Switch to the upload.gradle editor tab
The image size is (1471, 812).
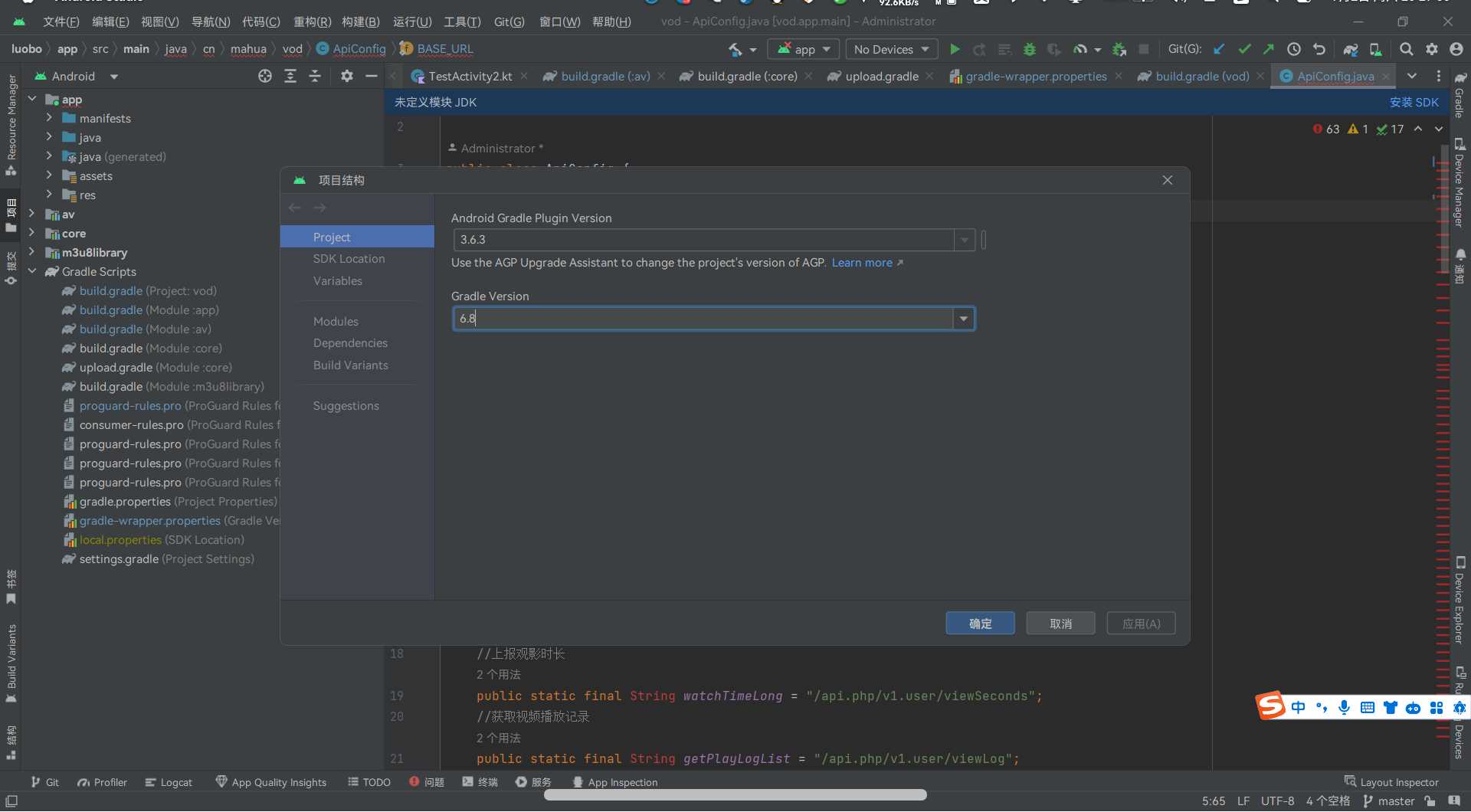(881, 77)
